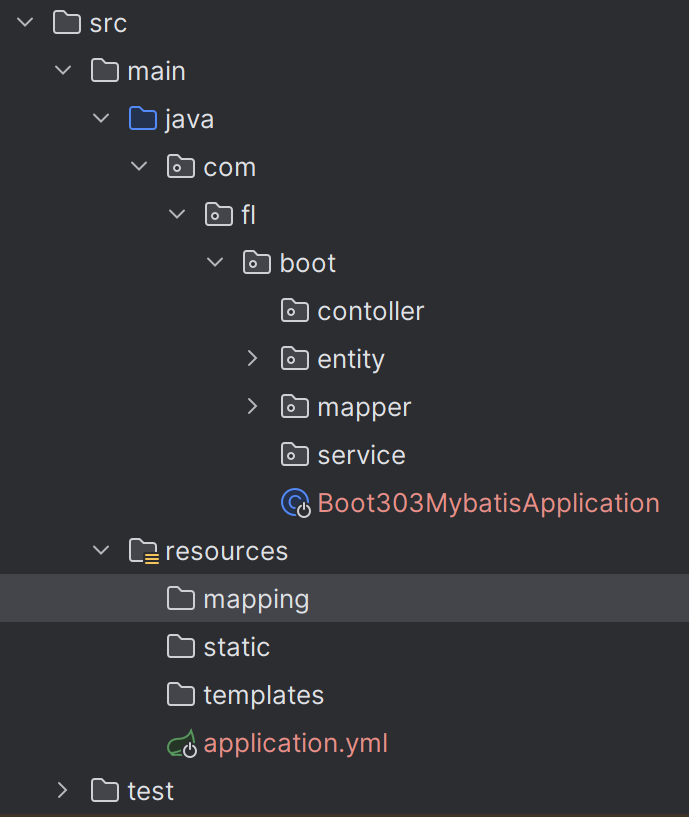Image resolution: width=689 pixels, height=817 pixels.
Task: Collapse the boot package chevron
Action: 215,263
